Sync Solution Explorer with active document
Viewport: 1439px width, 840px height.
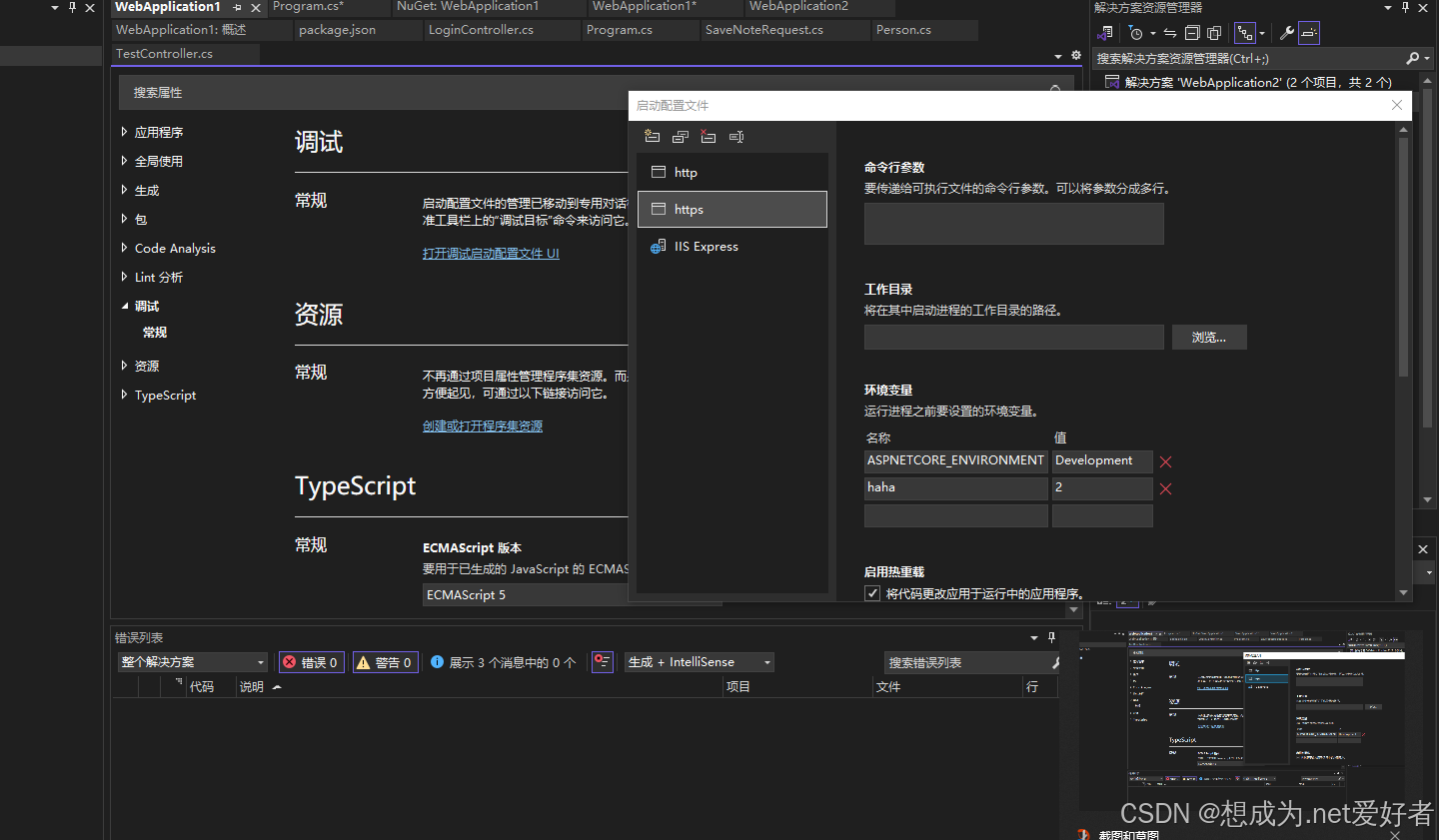[1170, 31]
